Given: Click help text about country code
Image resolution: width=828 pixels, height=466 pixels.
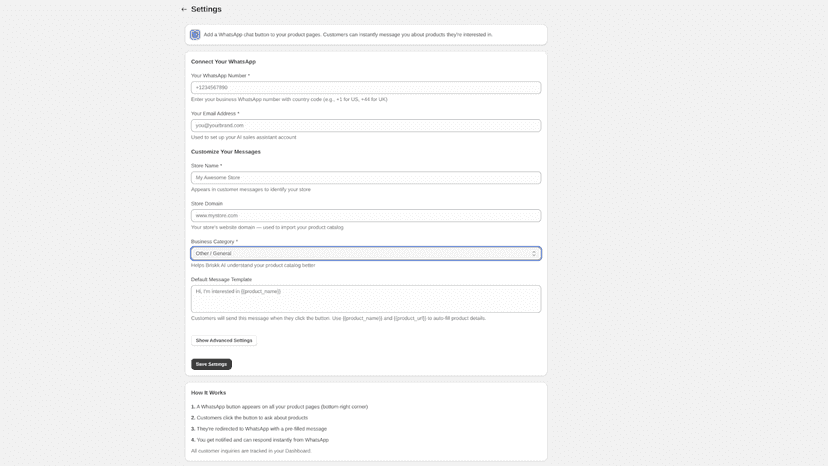Looking at the screenshot, I should point(289,99).
